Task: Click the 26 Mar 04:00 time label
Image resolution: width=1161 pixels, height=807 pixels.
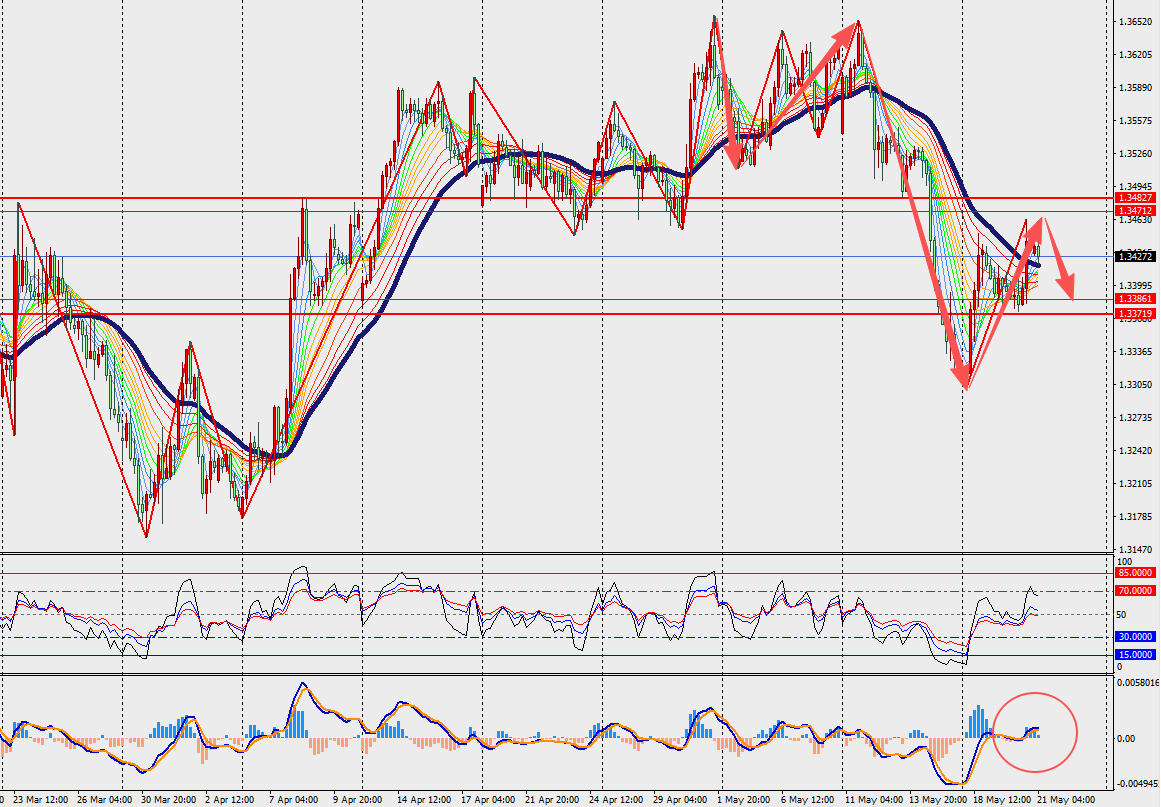Action: point(102,800)
